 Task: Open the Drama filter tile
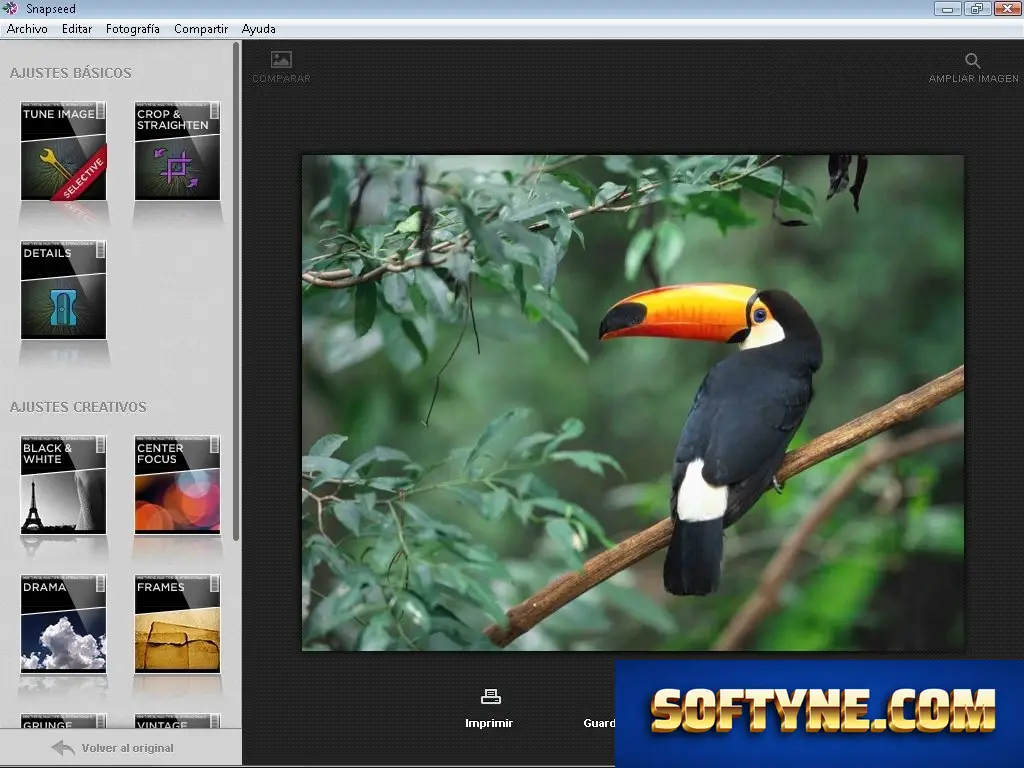click(63, 624)
